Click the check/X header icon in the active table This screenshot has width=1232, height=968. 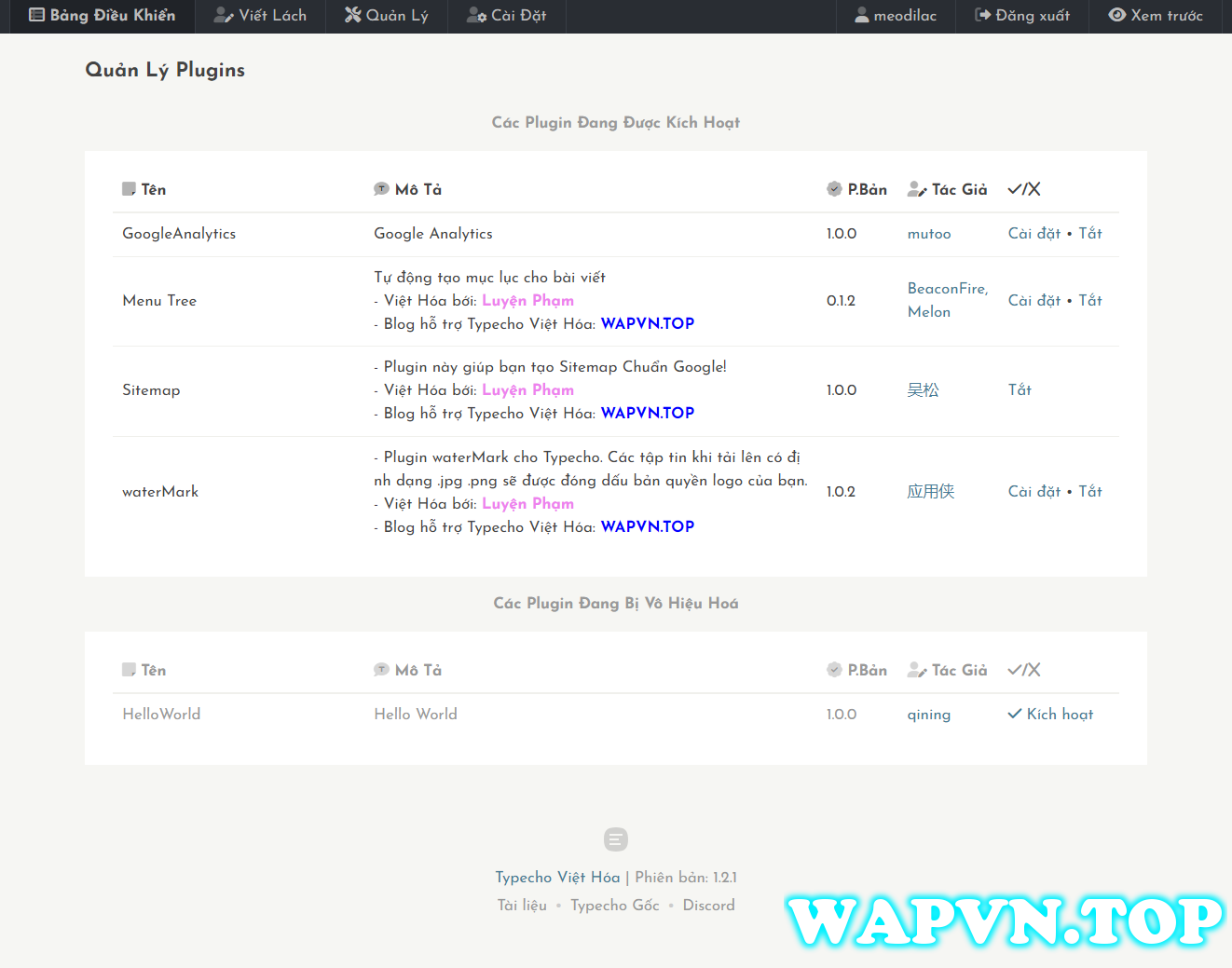pos(1024,189)
